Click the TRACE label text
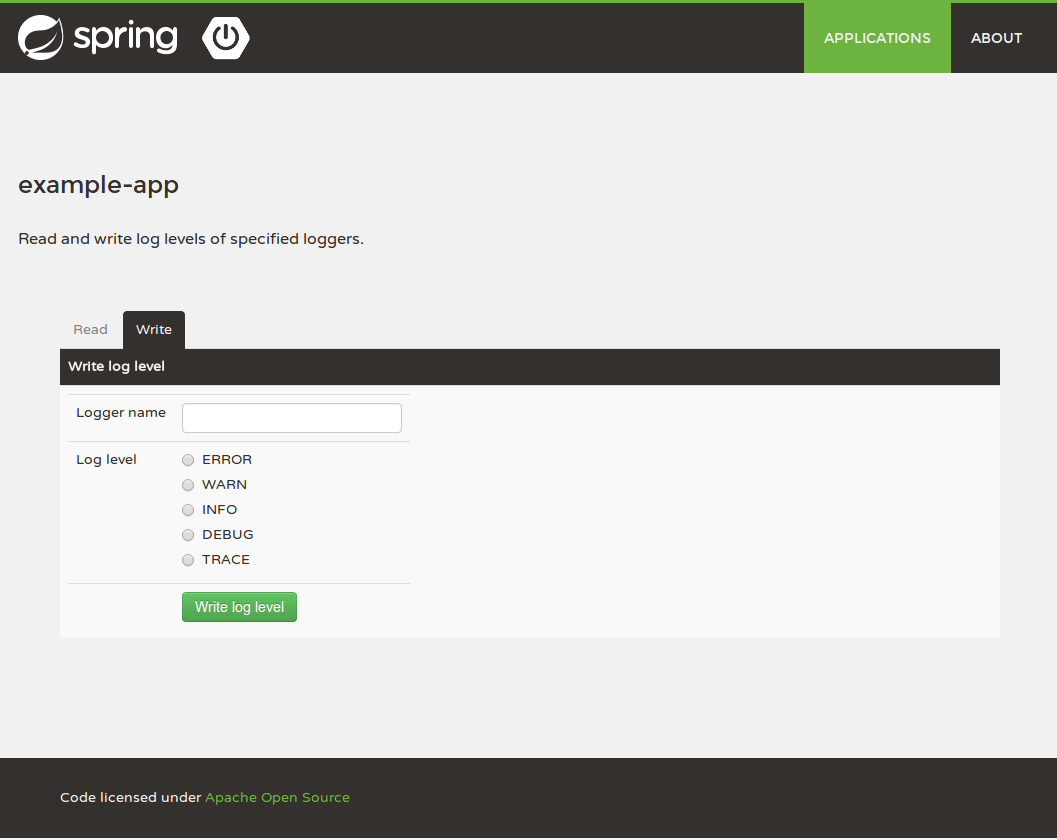The width and height of the screenshot is (1057, 840). click(226, 560)
